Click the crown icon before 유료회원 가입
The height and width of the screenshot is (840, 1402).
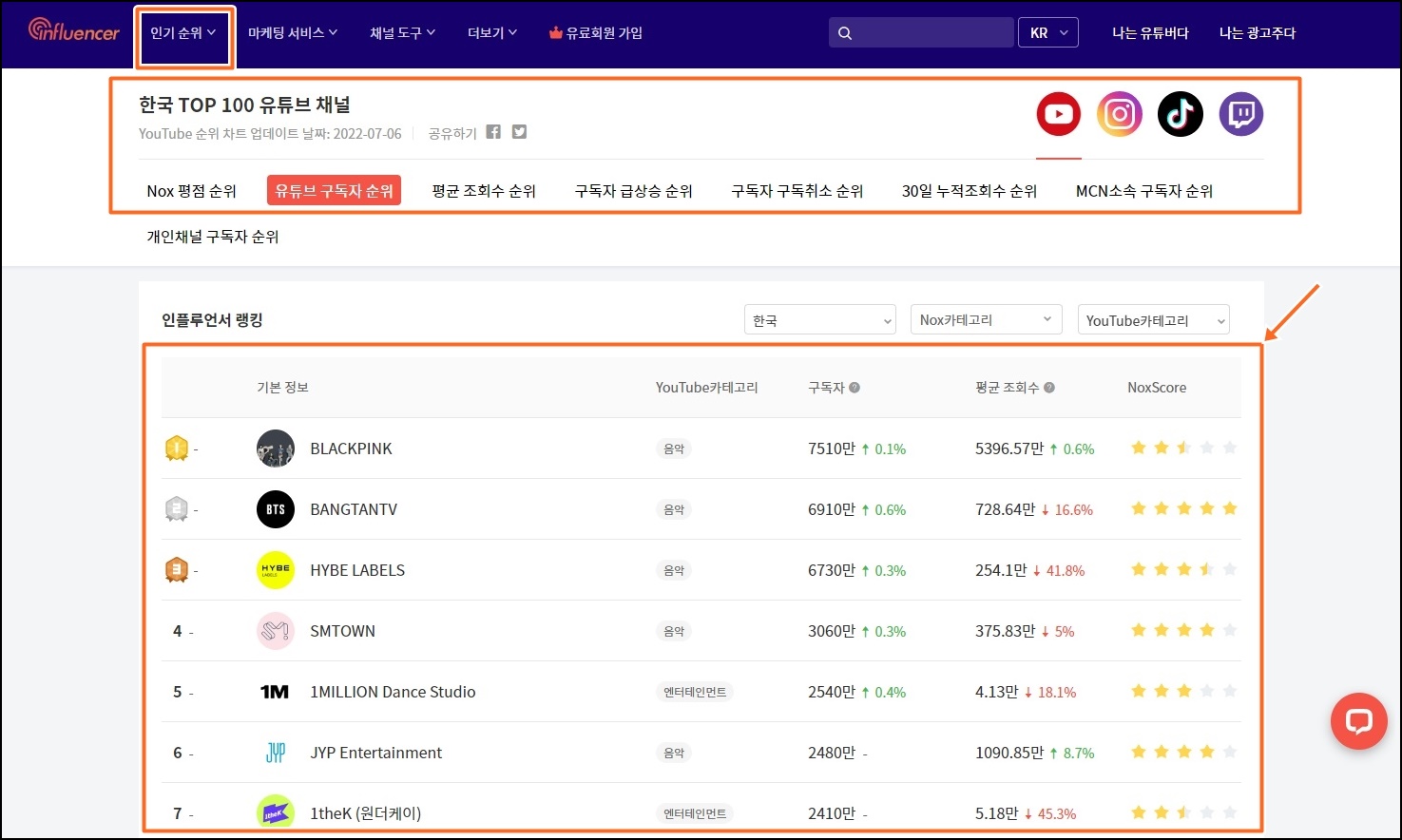click(556, 33)
